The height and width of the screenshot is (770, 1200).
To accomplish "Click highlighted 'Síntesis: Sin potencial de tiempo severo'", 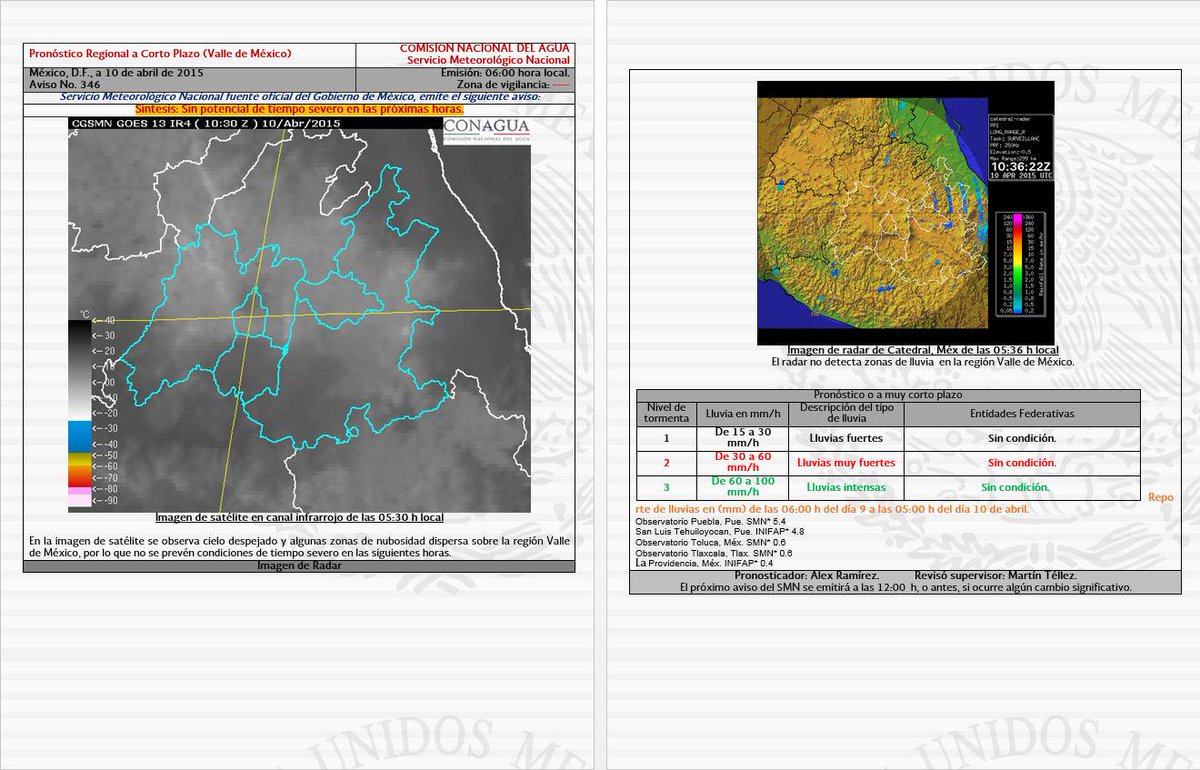I will 299,108.
